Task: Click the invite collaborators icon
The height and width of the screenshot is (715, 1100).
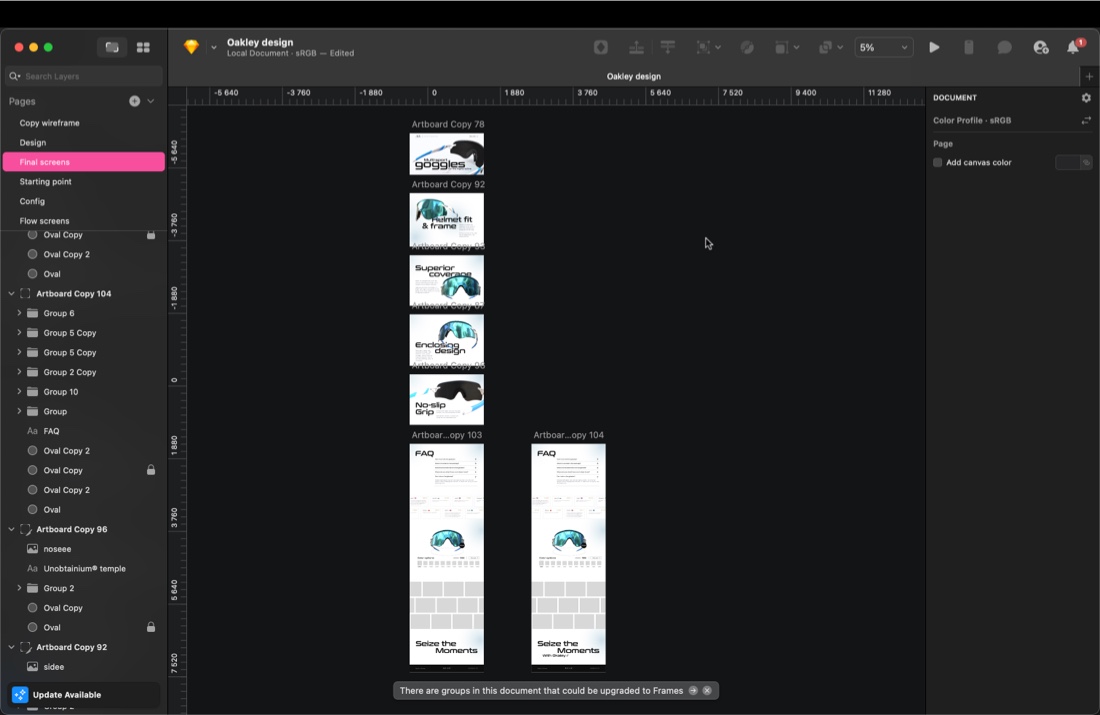Action: click(1040, 48)
